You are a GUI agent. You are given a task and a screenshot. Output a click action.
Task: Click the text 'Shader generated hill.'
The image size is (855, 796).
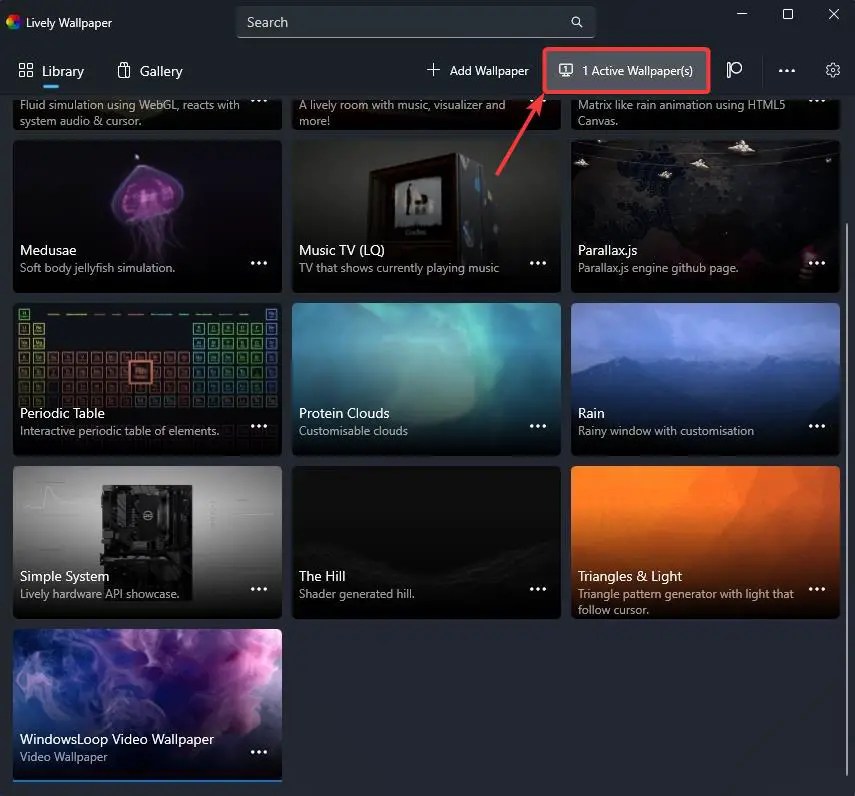point(357,594)
